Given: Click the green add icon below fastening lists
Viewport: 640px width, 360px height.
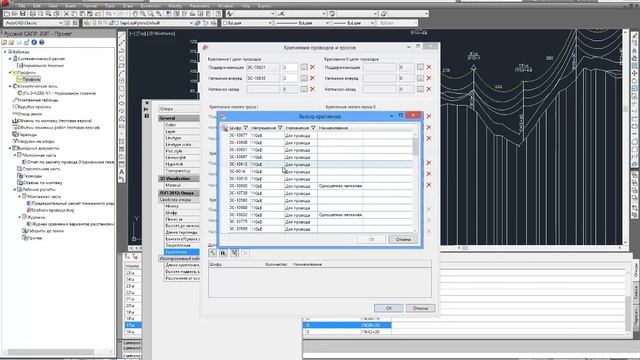Looking at the screenshot, I should 213,253.
